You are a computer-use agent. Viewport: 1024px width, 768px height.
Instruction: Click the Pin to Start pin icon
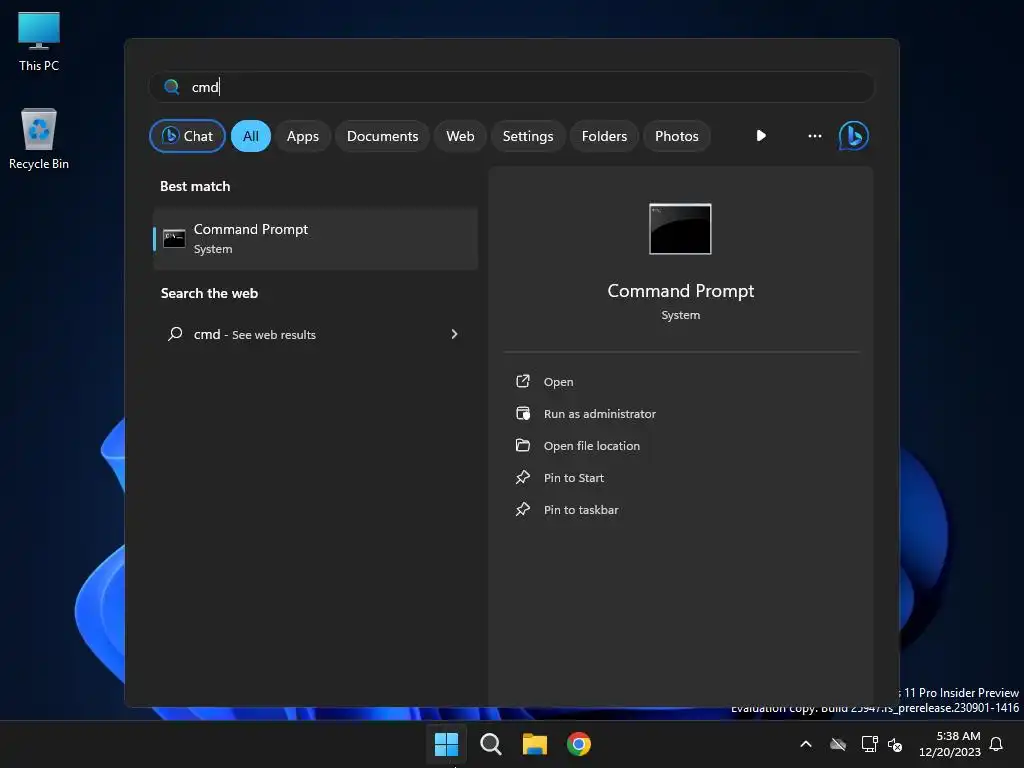coord(523,477)
